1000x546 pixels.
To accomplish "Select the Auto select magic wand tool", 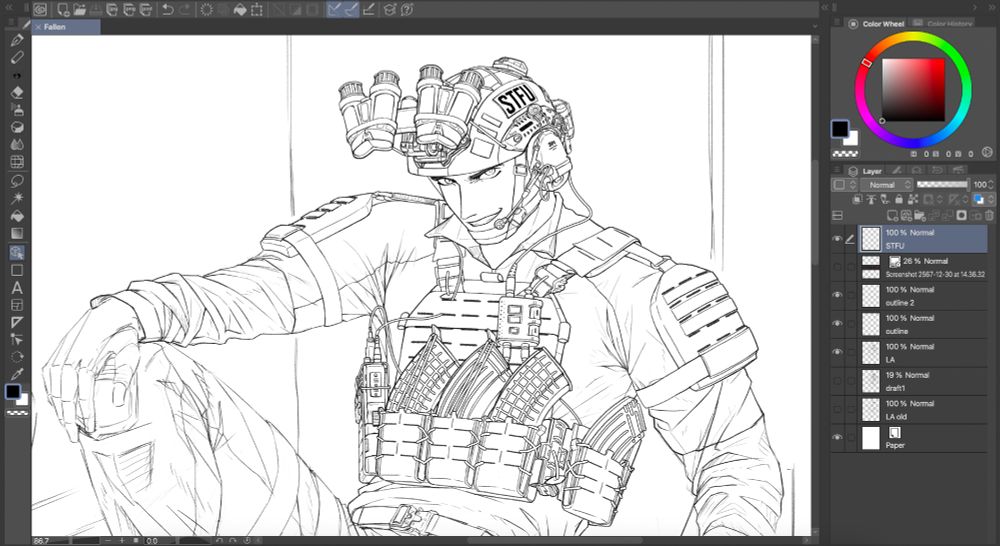I will (x=17, y=198).
